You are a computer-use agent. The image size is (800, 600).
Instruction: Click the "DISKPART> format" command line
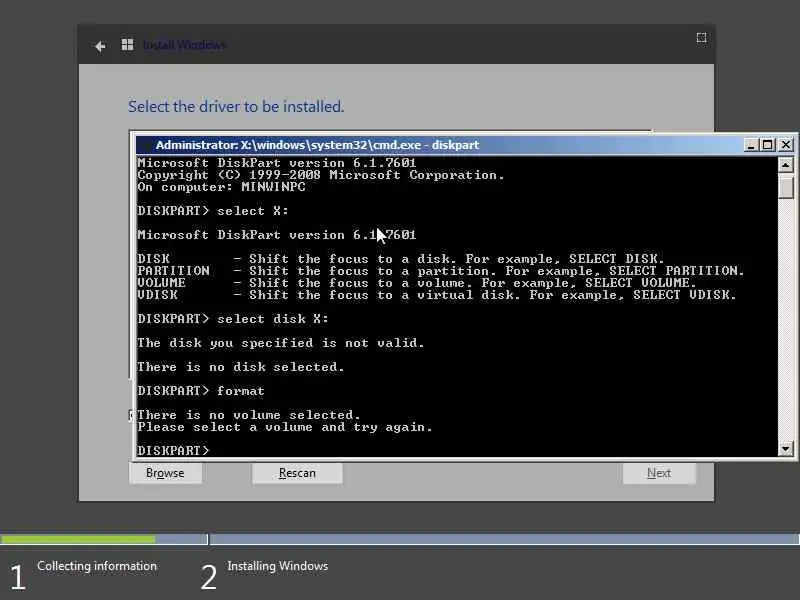coord(201,391)
